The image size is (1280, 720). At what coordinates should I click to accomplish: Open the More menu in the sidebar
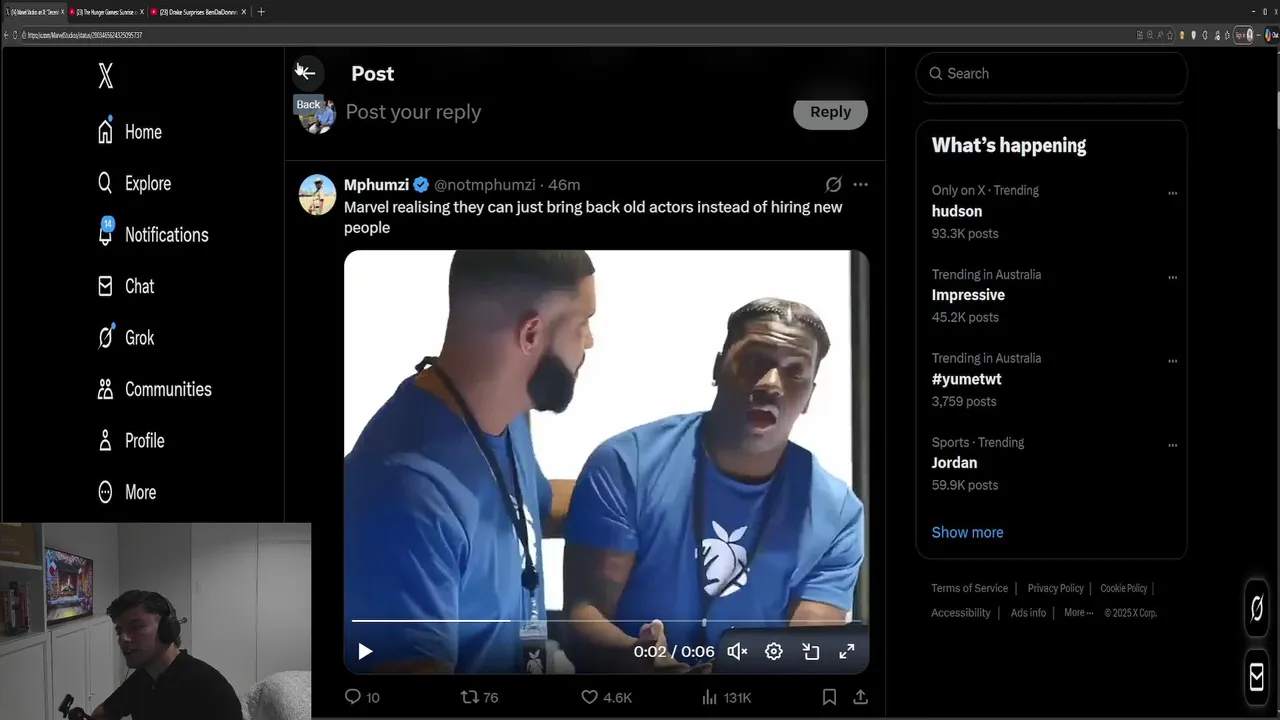[x=126, y=492]
